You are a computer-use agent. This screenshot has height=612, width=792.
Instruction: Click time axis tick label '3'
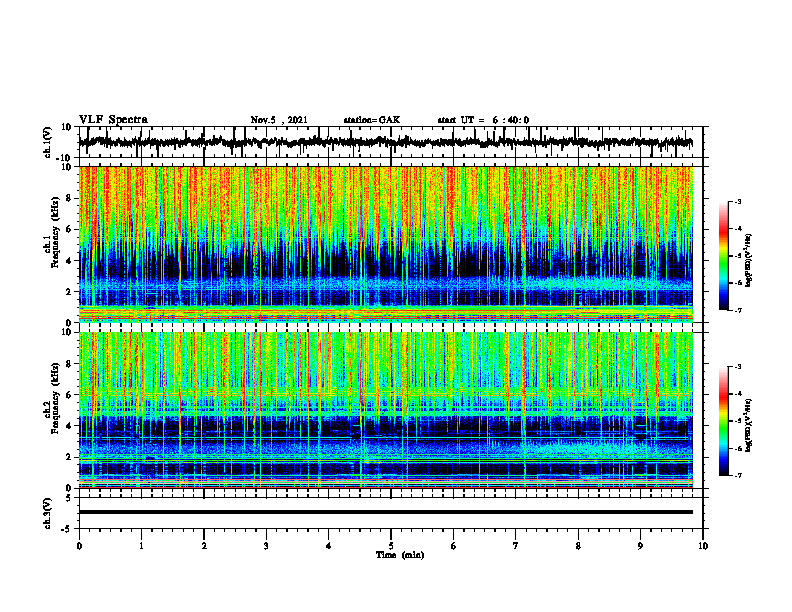266,546
